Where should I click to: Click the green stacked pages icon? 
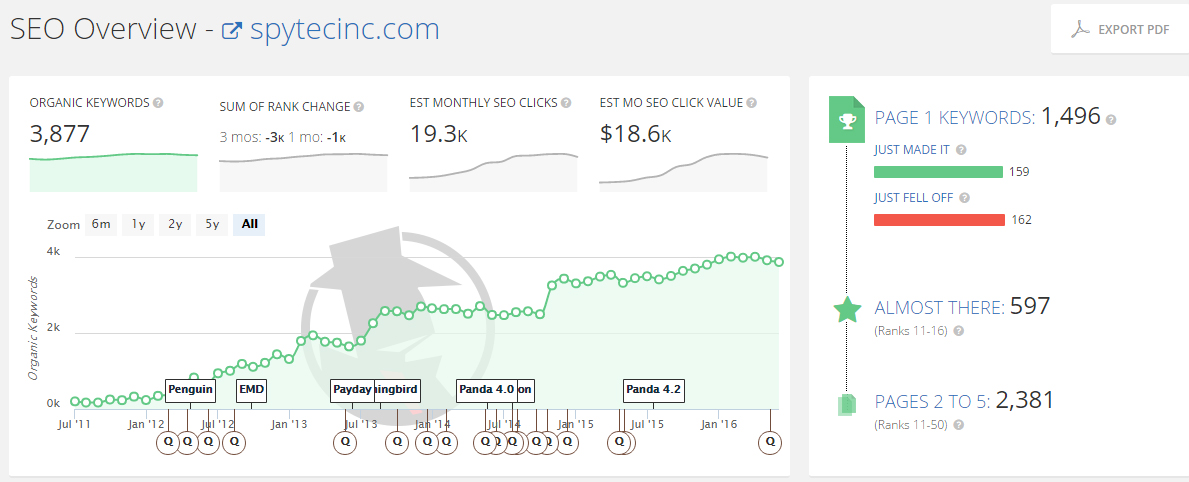click(x=847, y=404)
